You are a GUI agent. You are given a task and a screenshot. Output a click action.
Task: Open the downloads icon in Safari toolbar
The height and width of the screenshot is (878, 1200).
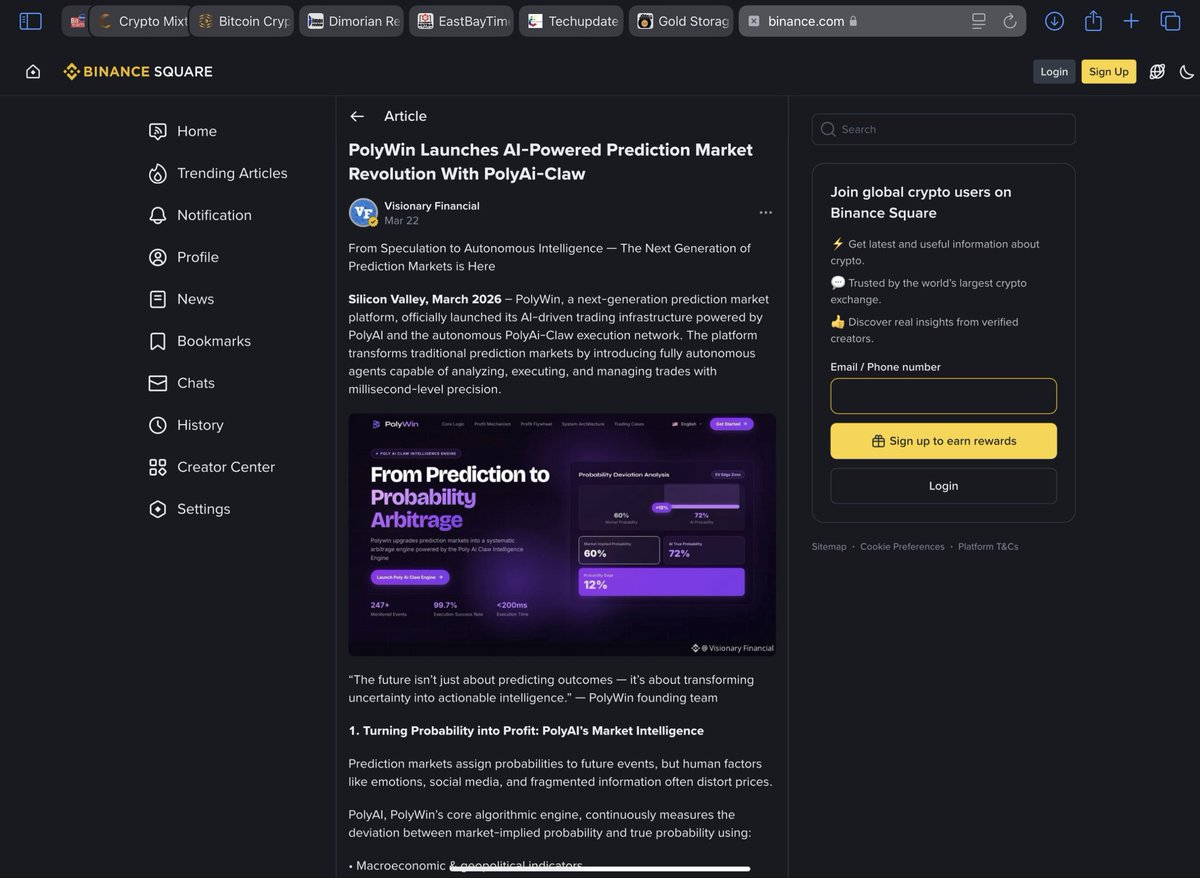[x=1054, y=21]
